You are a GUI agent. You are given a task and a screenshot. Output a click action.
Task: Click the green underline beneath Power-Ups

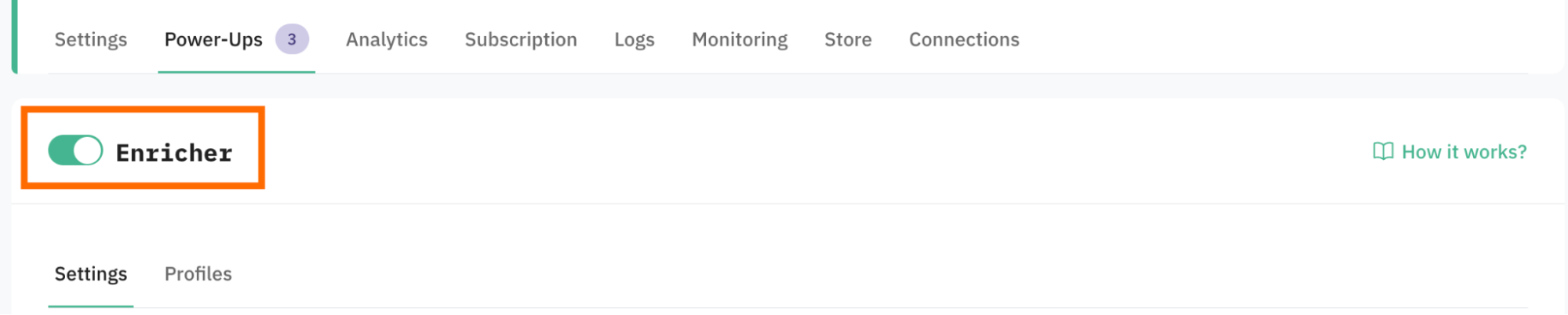[x=236, y=72]
